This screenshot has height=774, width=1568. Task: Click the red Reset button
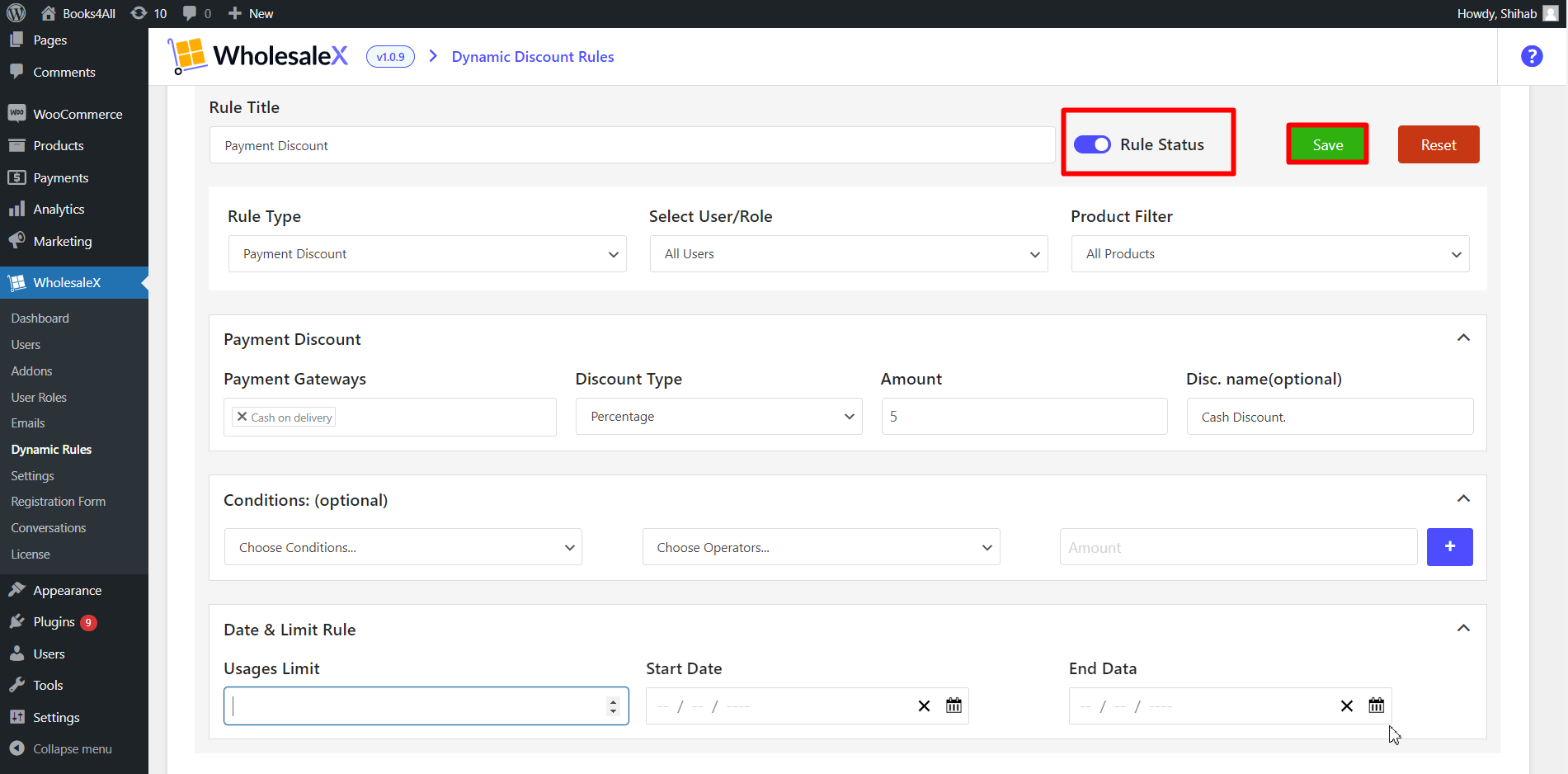[x=1439, y=144]
